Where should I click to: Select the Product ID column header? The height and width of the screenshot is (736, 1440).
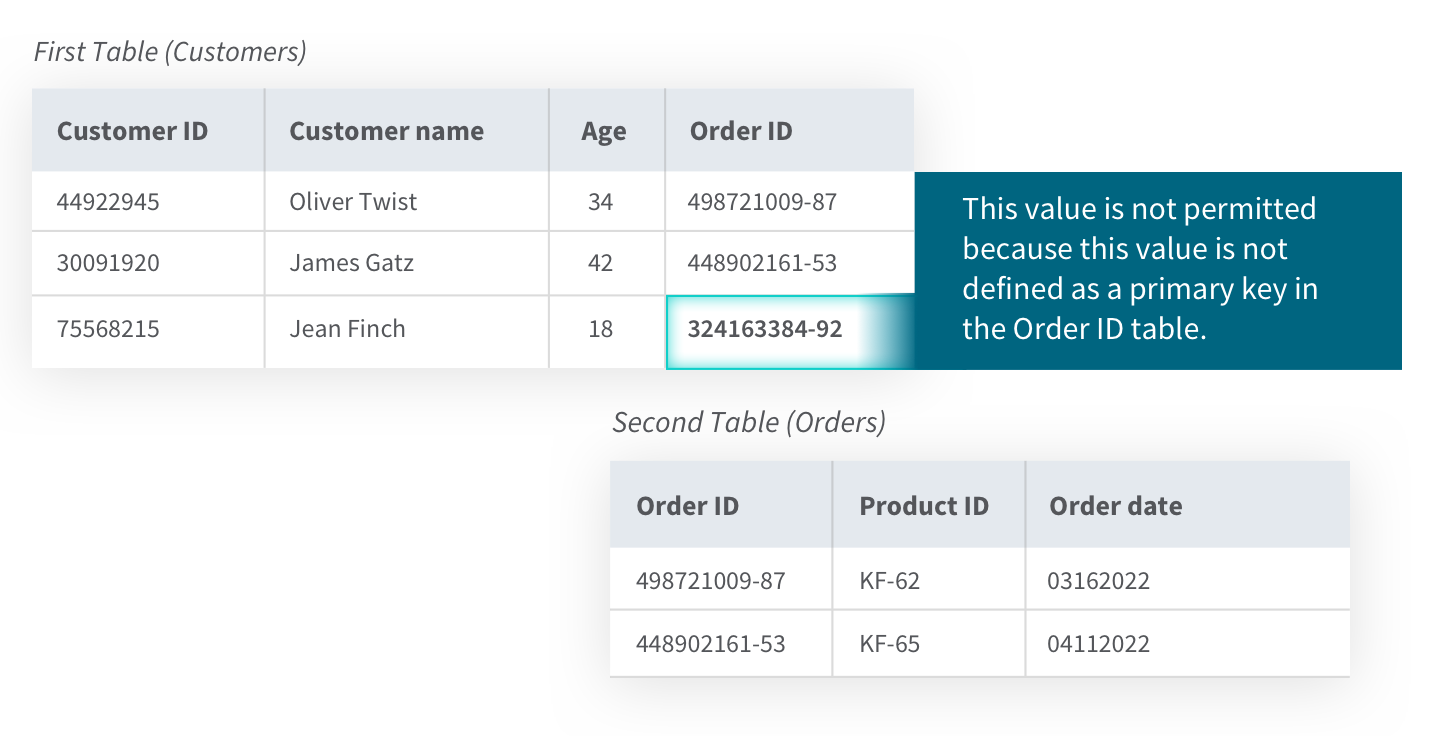click(x=929, y=505)
